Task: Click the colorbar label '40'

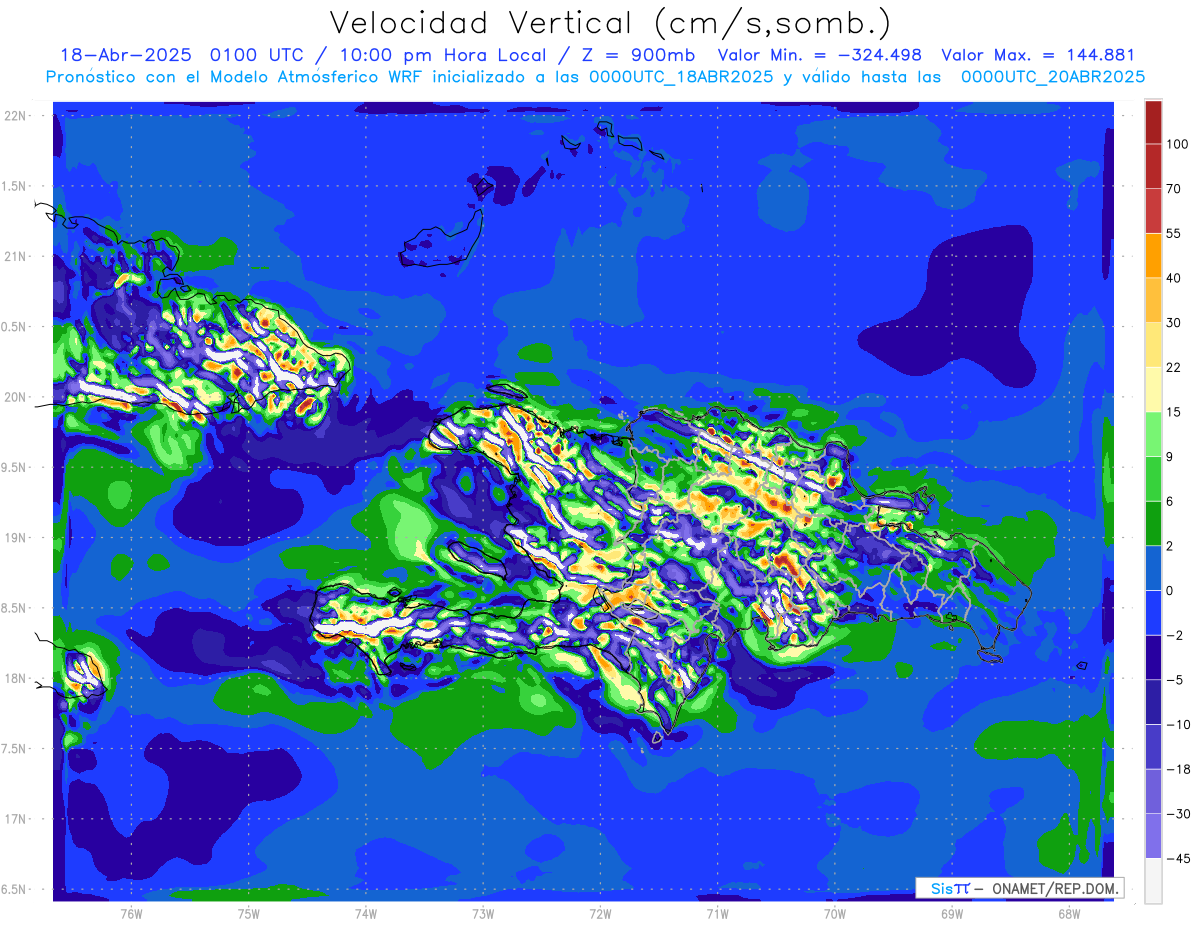Action: click(1174, 278)
